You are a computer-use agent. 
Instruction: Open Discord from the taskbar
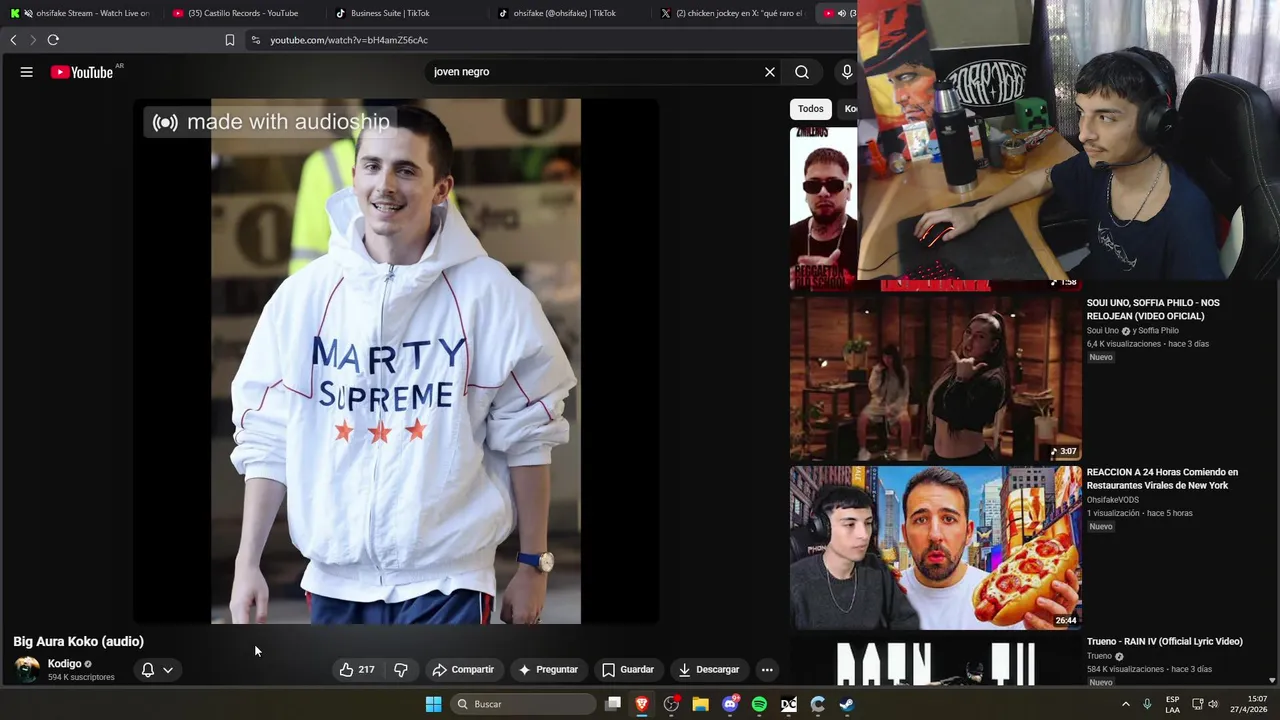(730, 704)
